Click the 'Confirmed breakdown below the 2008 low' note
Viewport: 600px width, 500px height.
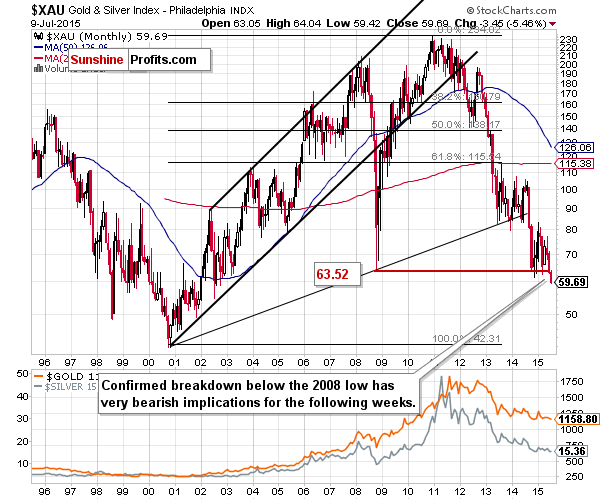pos(259,394)
